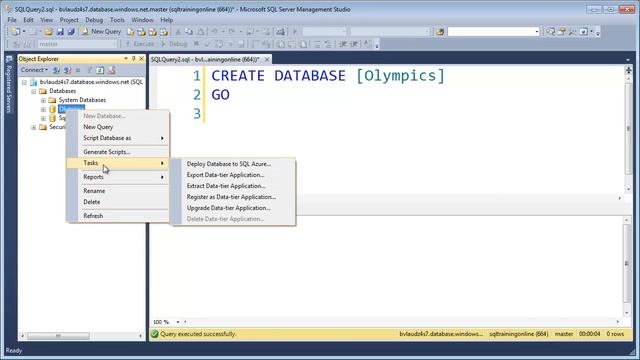Switch to the SQLQuery2.sql editor tab
This screenshot has width=640, height=360.
point(205,60)
